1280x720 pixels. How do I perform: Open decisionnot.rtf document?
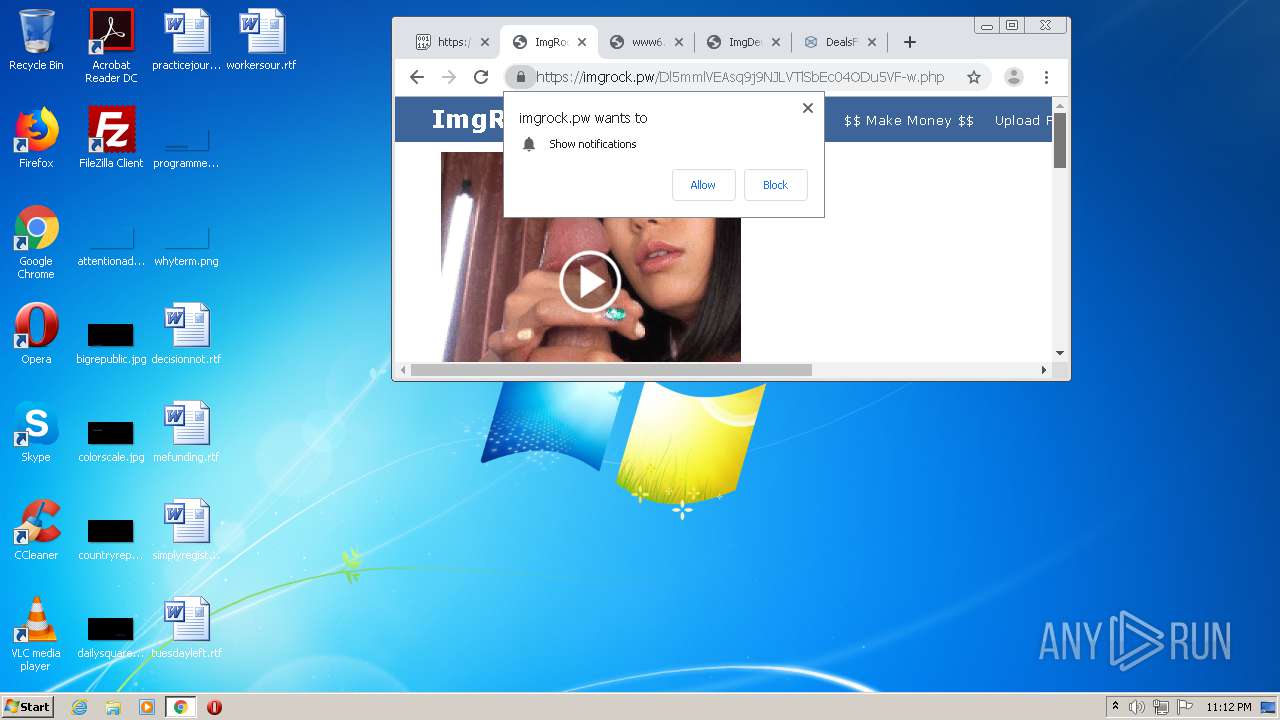tap(186, 334)
